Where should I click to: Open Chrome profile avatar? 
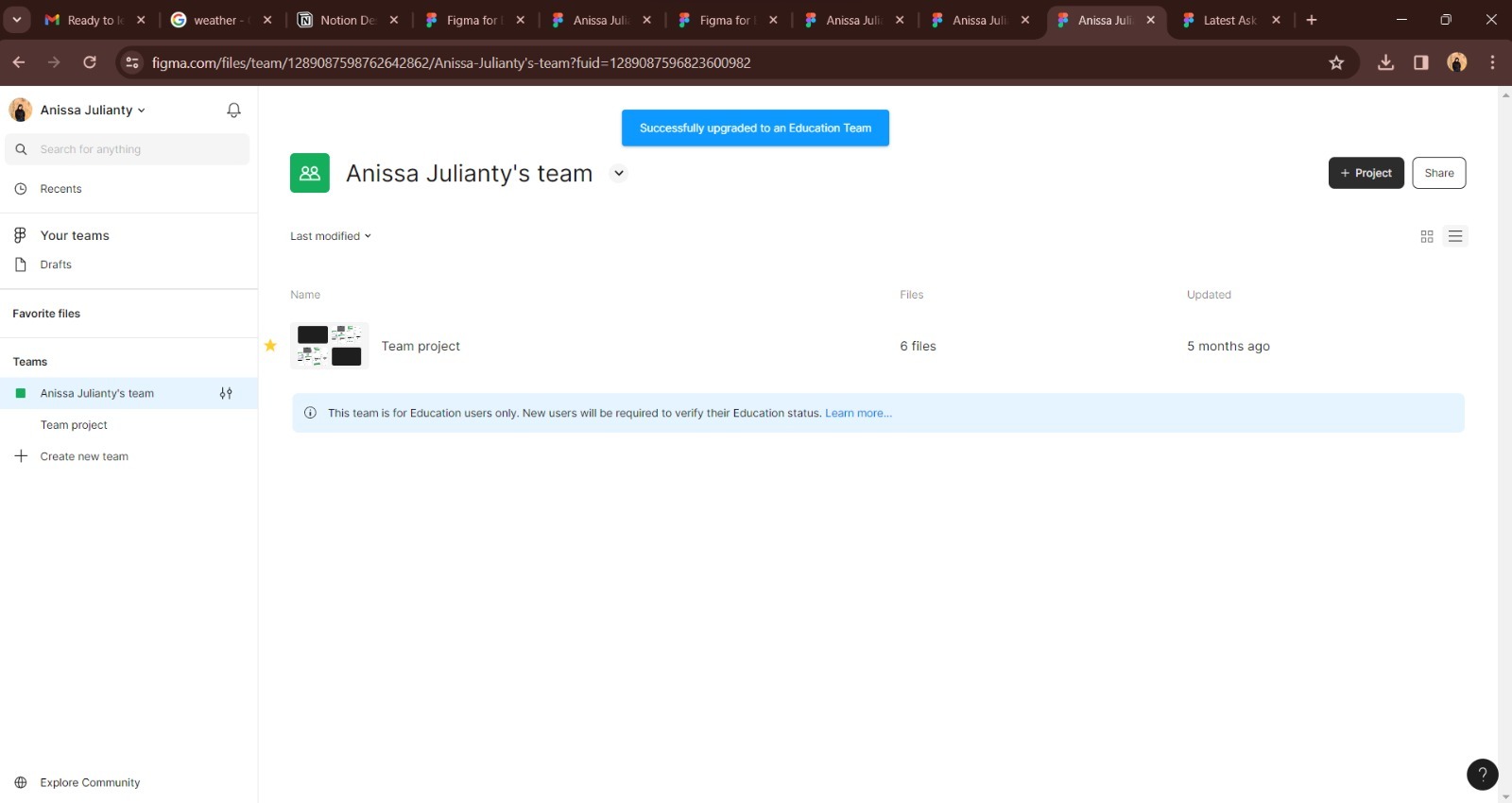[x=1457, y=62]
